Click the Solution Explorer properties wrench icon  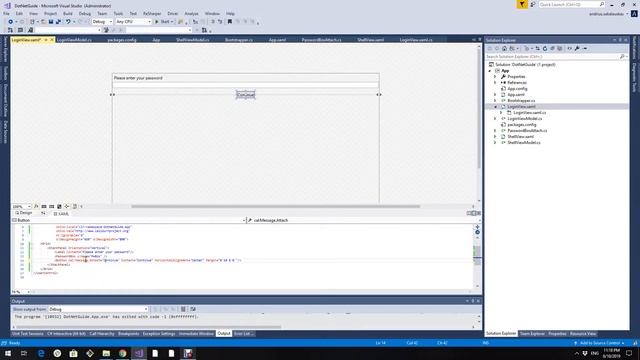577,48
